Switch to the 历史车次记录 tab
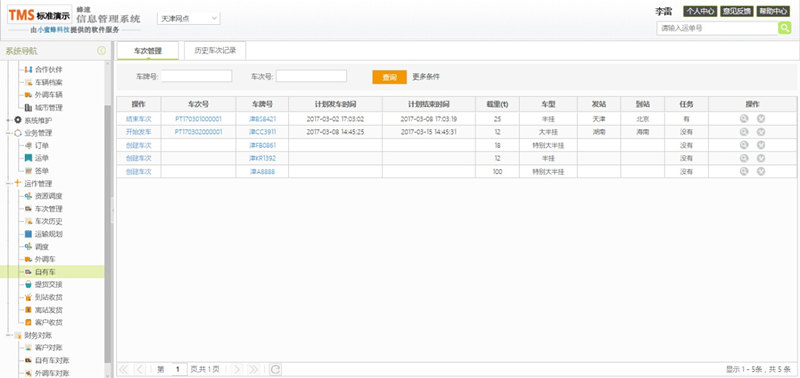The height and width of the screenshot is (378, 800). 215,51
